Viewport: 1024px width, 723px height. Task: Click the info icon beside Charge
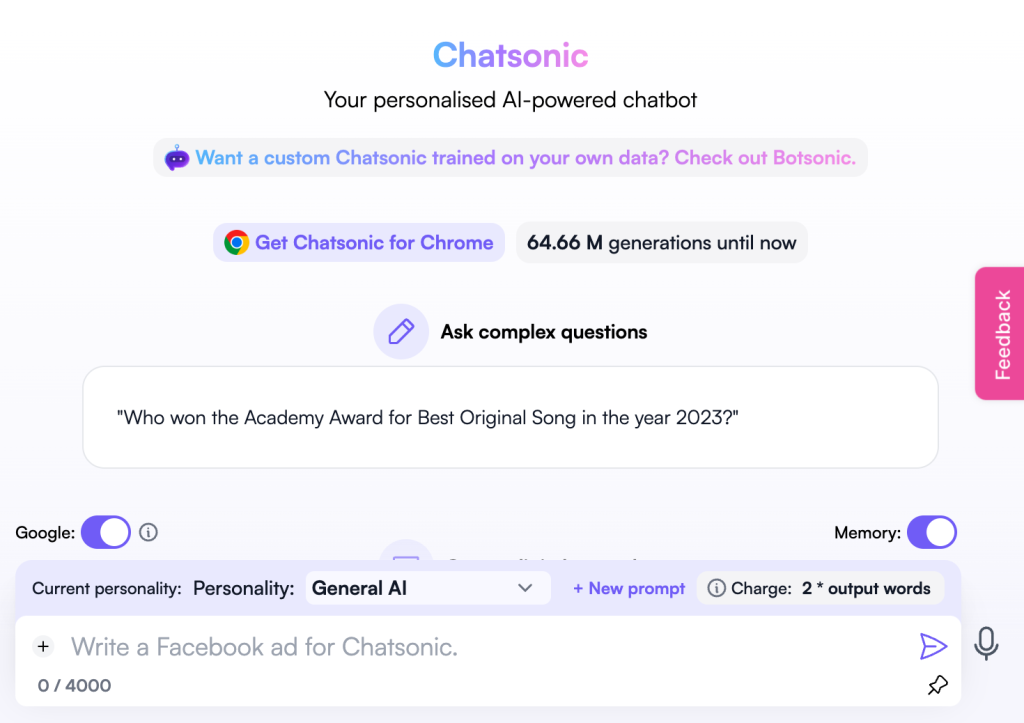point(716,589)
